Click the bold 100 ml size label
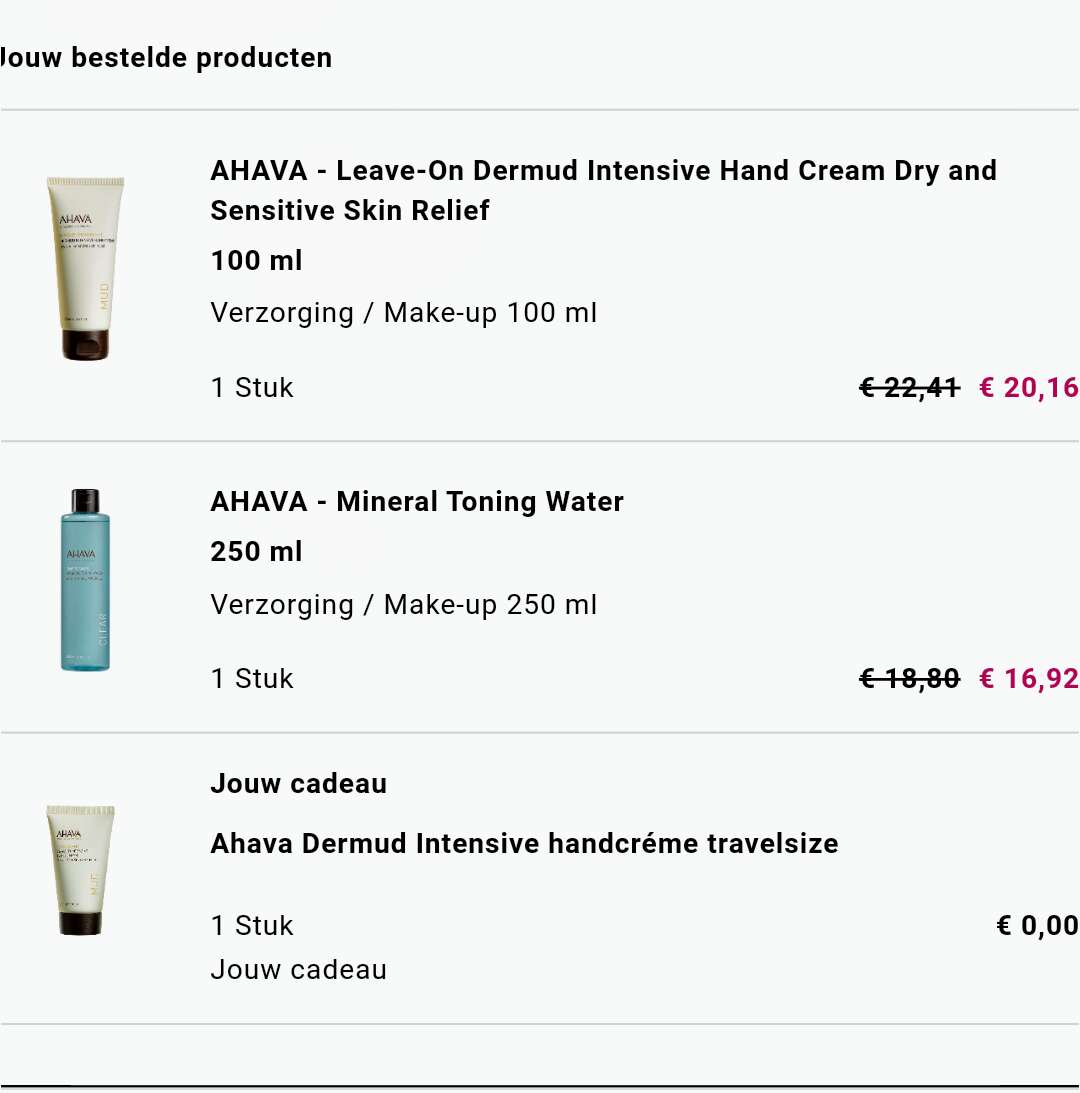 (257, 261)
